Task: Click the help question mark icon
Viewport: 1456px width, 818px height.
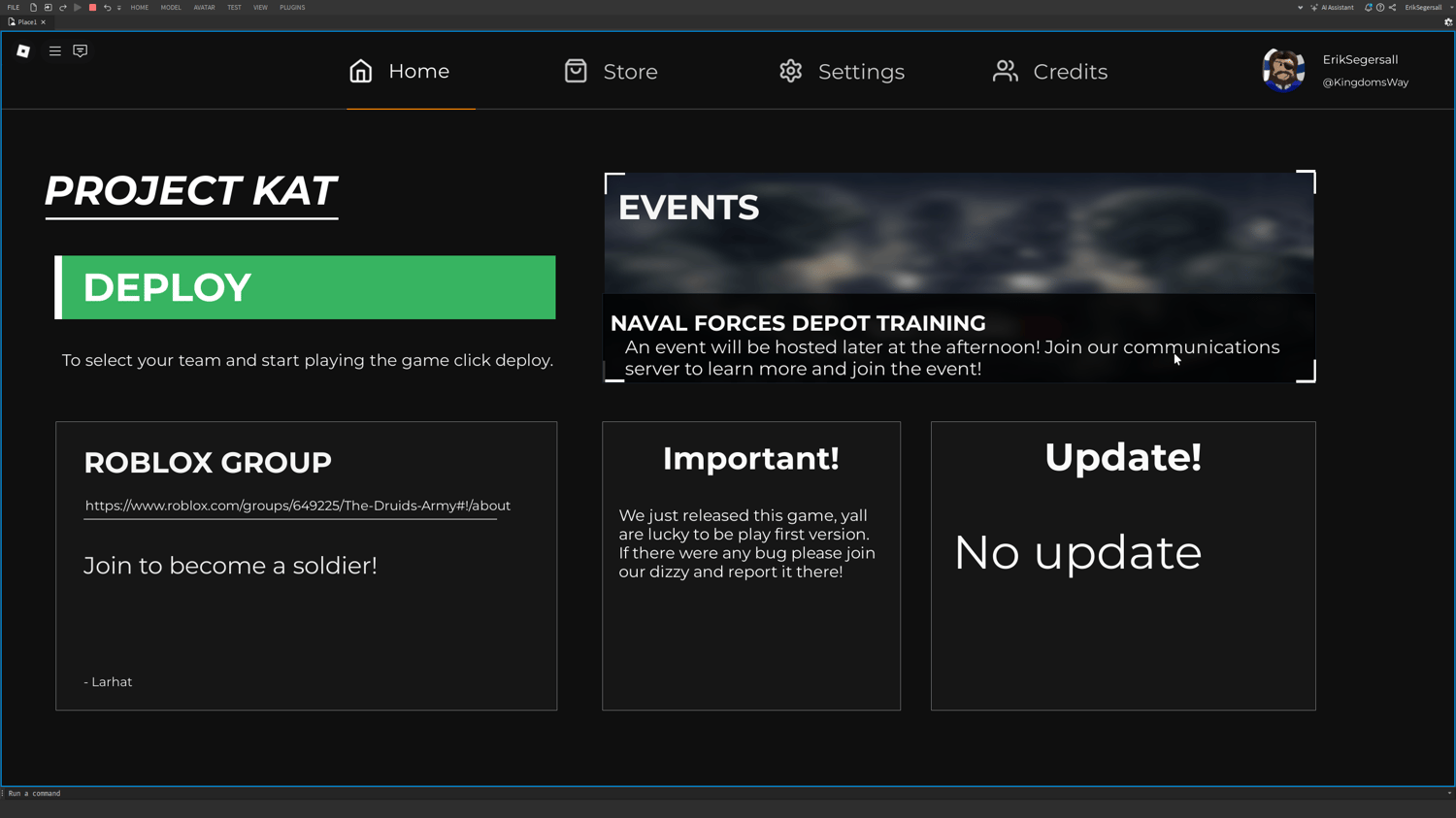Action: 1380,8
